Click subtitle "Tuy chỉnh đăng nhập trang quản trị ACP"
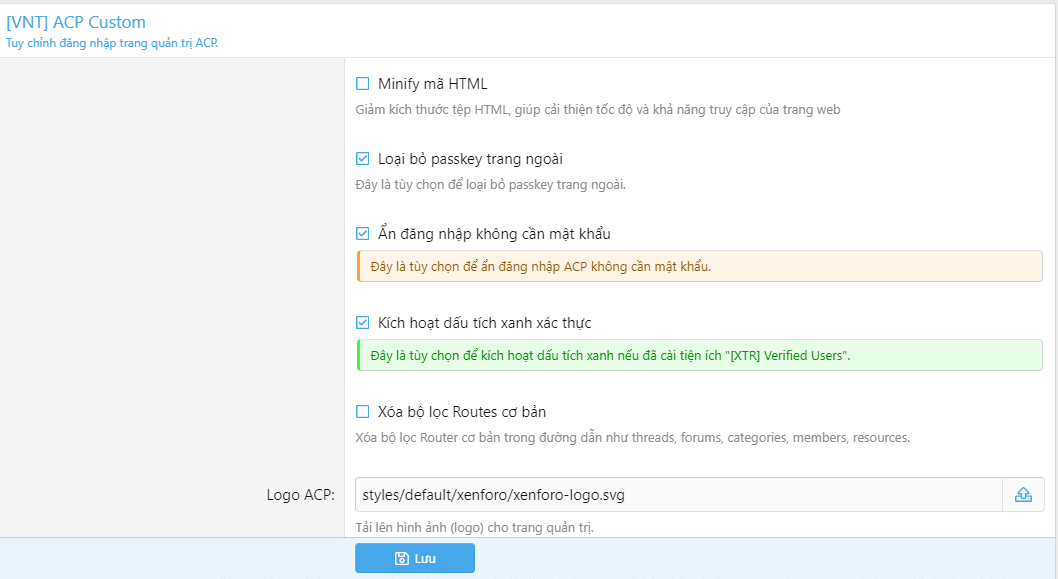The width and height of the screenshot is (1058, 579). 112,43
